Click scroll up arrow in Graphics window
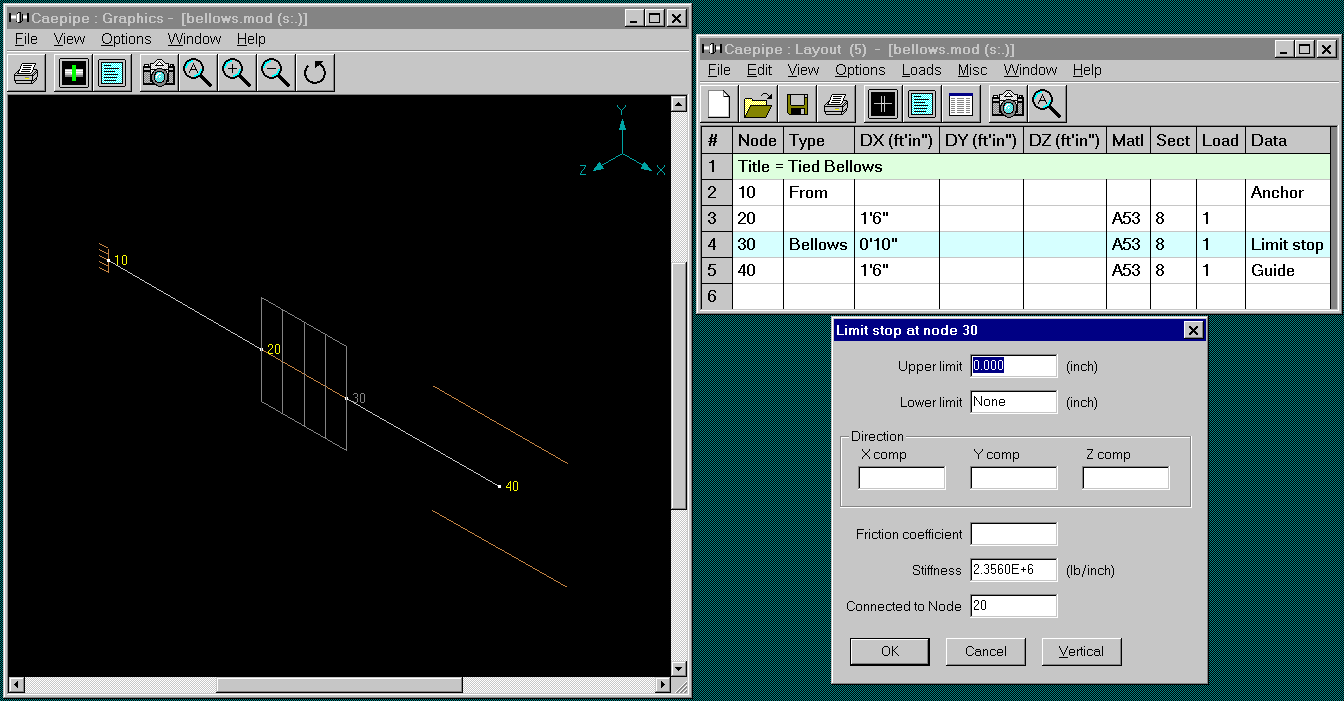 (679, 104)
